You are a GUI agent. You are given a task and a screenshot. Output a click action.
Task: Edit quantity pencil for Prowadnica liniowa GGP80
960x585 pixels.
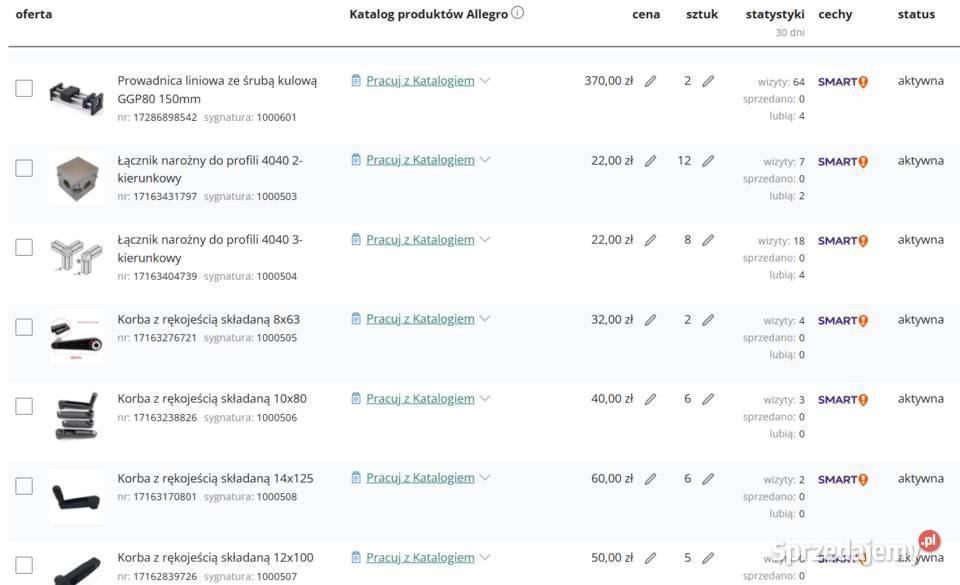point(708,81)
